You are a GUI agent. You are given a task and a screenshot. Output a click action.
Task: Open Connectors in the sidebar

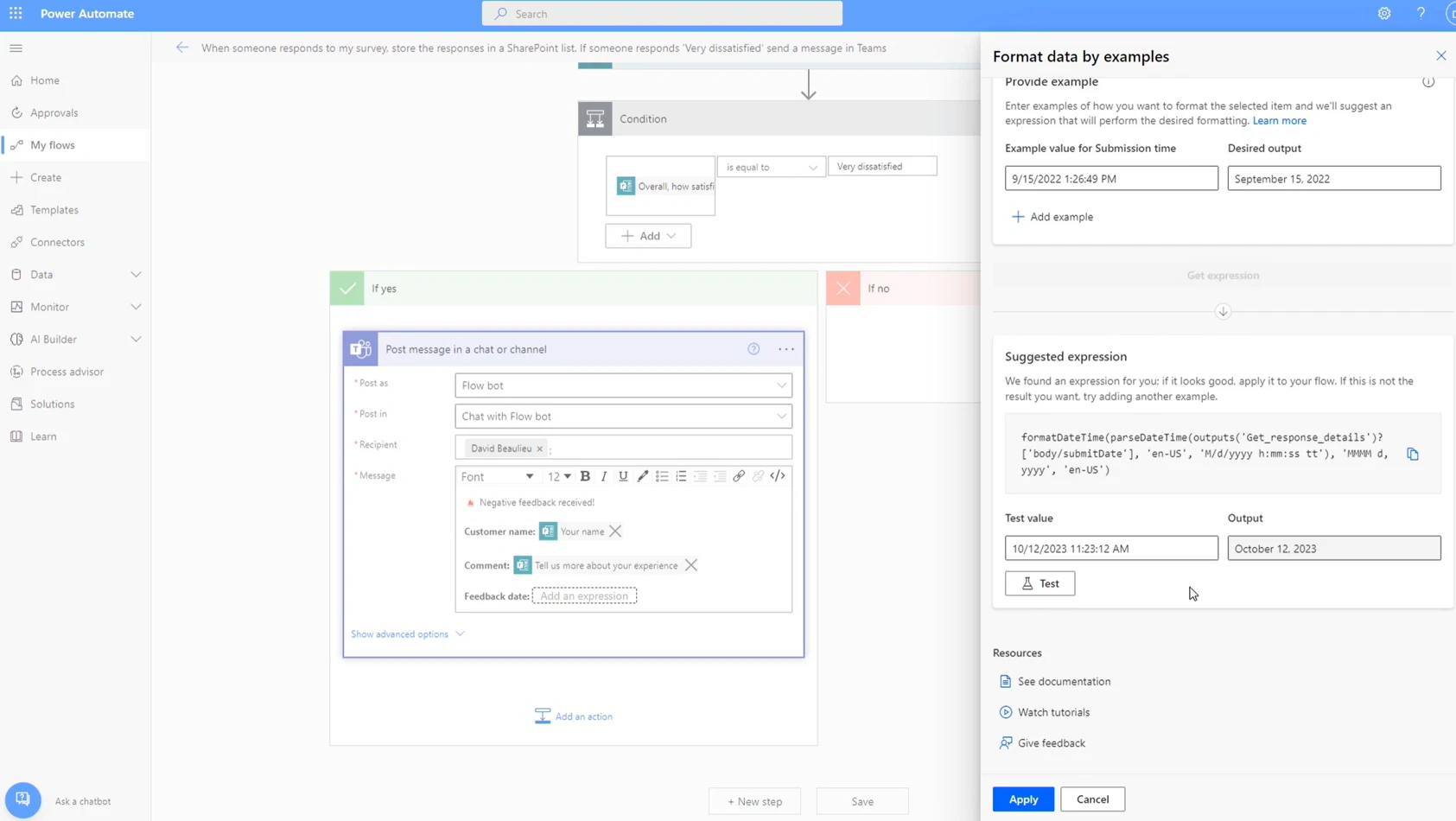pyautogui.click(x=75, y=242)
